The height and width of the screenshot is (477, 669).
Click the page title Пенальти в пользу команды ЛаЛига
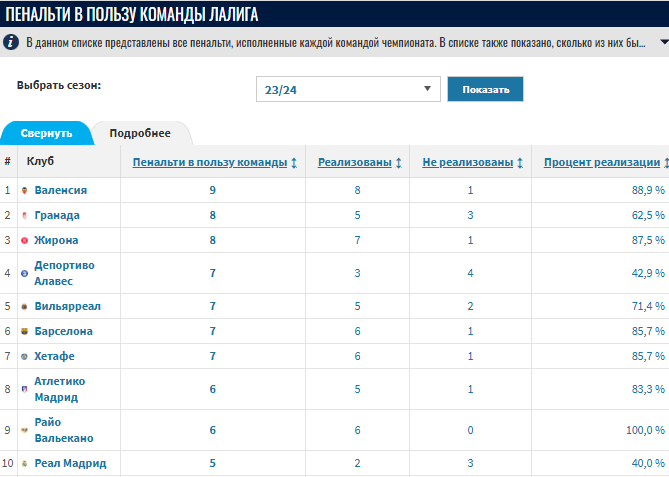point(132,14)
